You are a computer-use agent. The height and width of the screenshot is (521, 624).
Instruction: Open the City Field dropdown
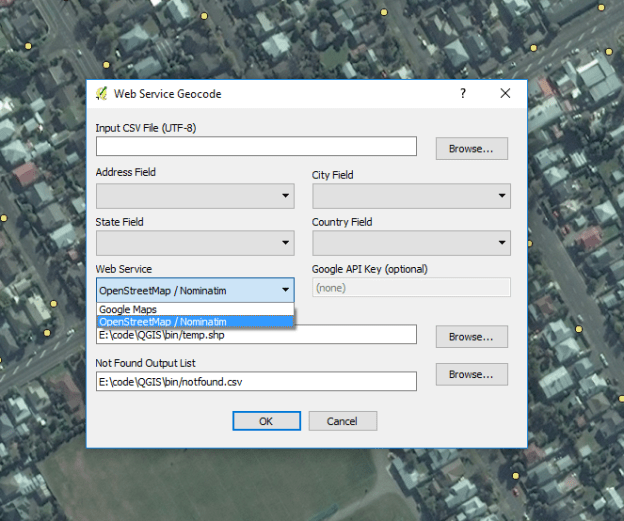pyautogui.click(x=411, y=196)
